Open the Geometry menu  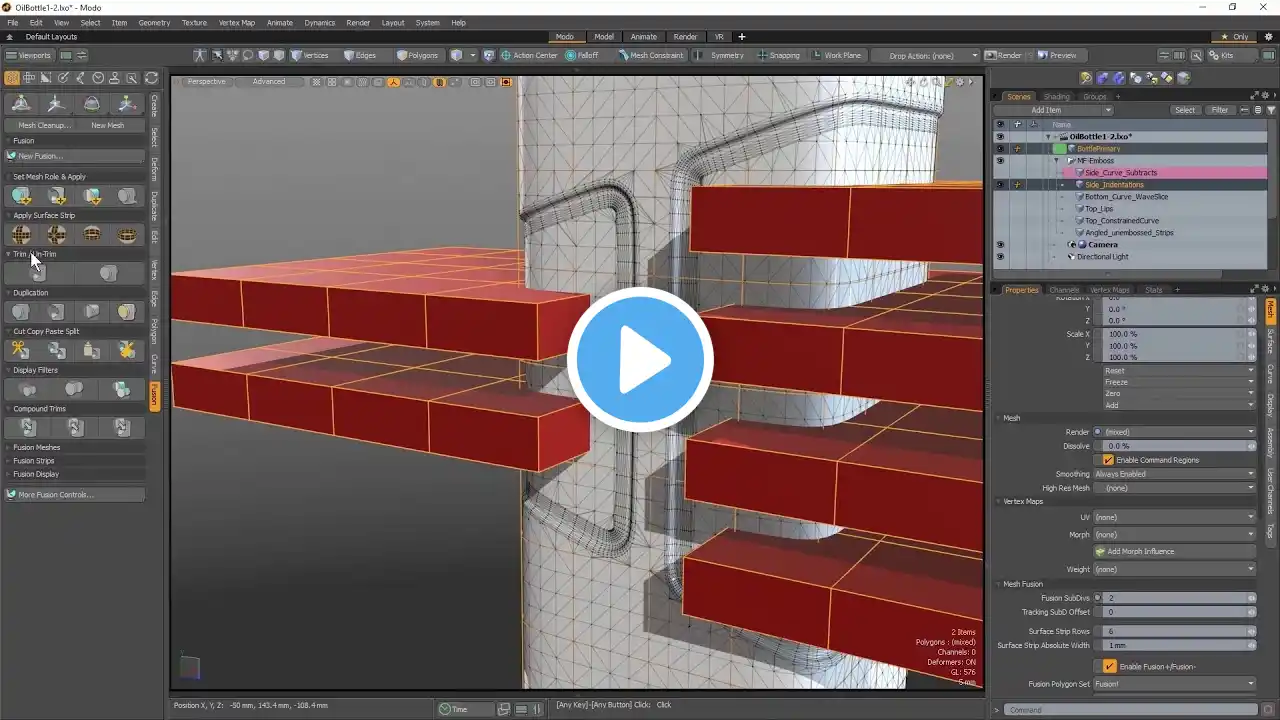154,22
